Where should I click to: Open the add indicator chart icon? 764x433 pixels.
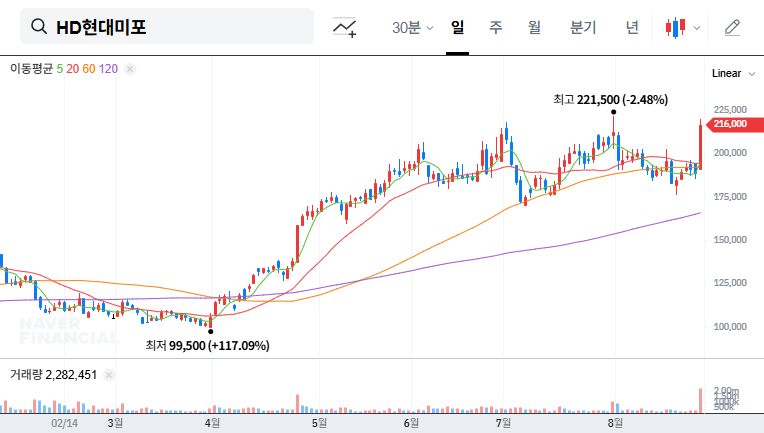pyautogui.click(x=344, y=27)
